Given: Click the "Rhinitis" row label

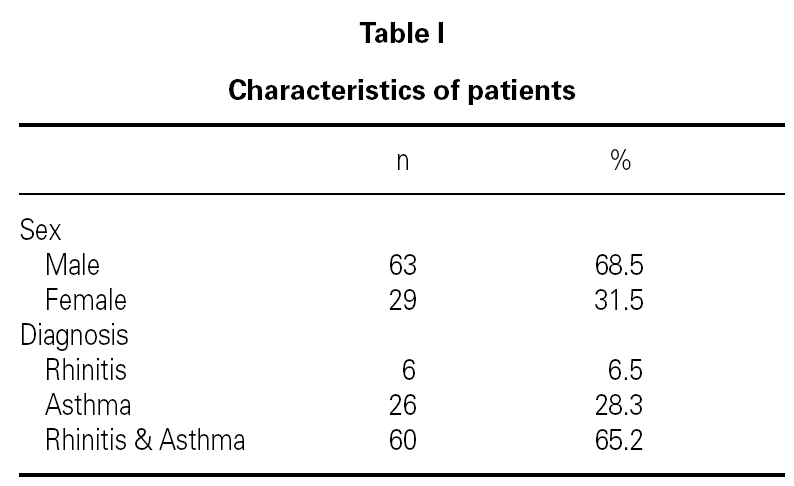Looking at the screenshot, I should click(x=86, y=370).
